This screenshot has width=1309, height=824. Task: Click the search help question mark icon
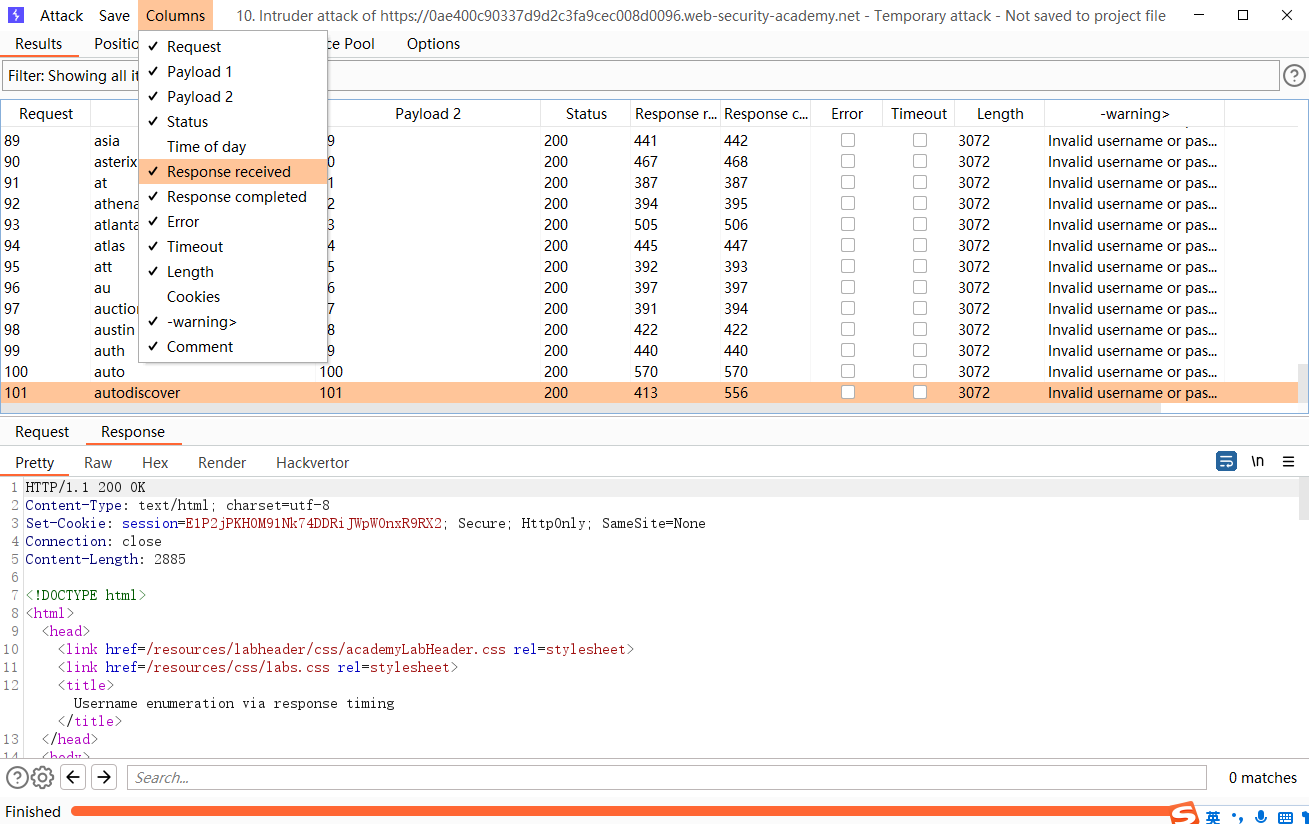(x=17, y=777)
